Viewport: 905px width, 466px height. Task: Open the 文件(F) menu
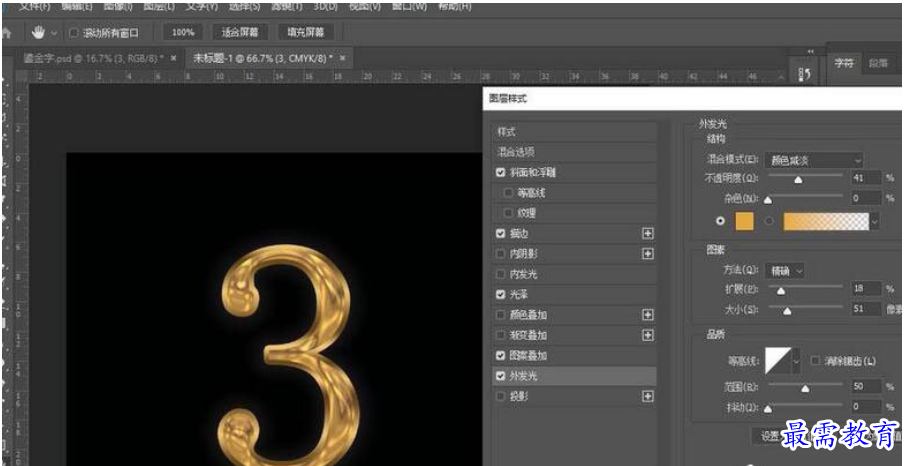click(x=34, y=6)
